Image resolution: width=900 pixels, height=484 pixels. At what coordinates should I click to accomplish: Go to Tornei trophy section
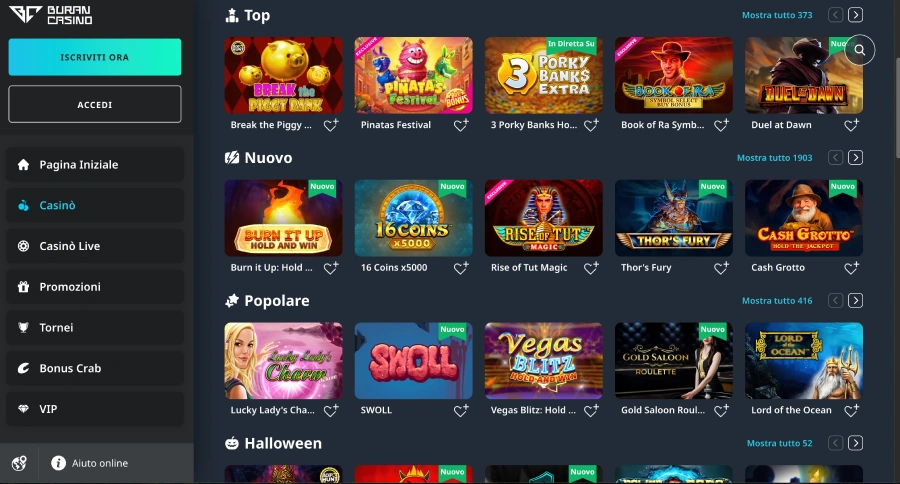click(95, 327)
